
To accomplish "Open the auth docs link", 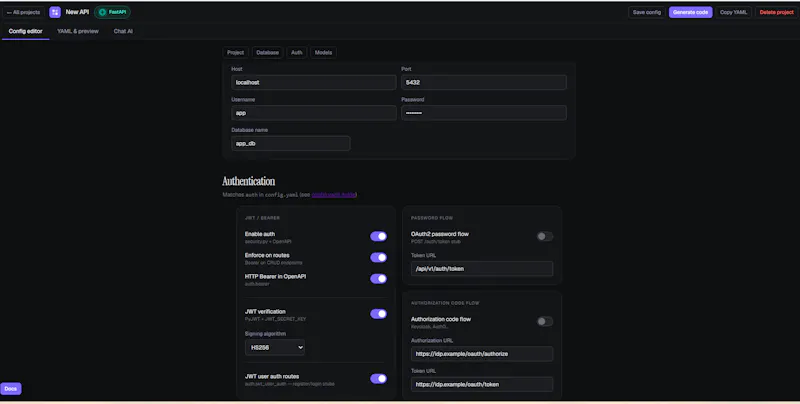I will (334, 194).
